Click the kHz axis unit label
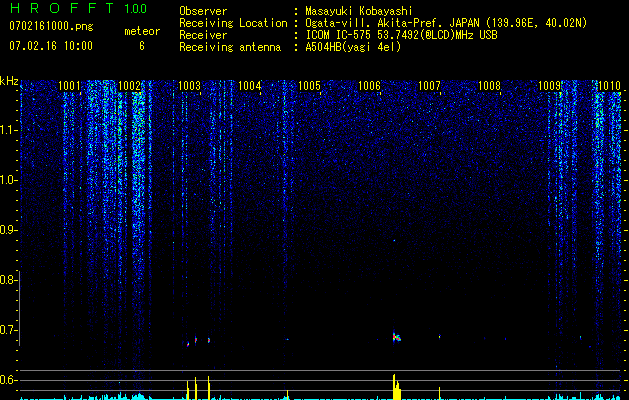This screenshot has width=629, height=400. 9,81
